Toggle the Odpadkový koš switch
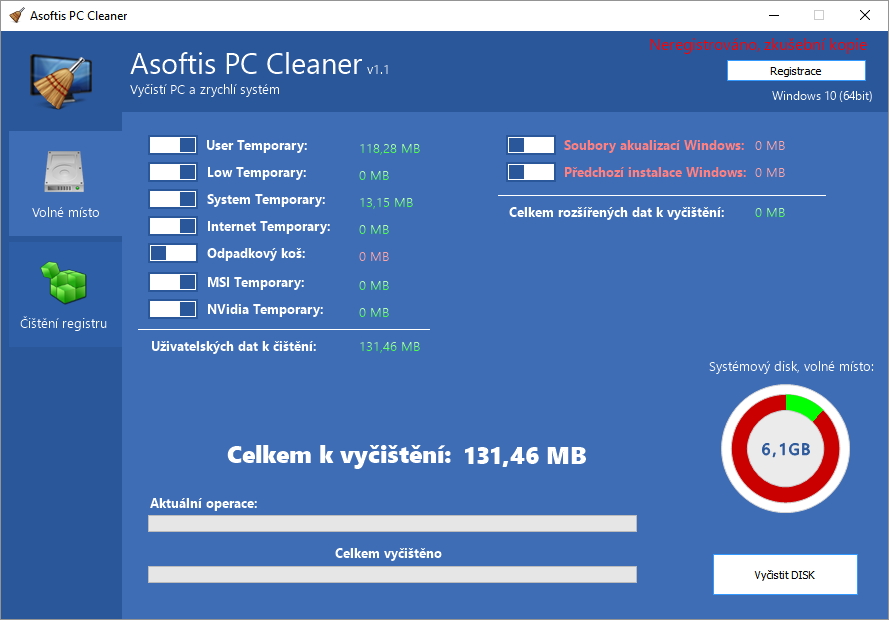The width and height of the screenshot is (889, 620). [x=172, y=253]
